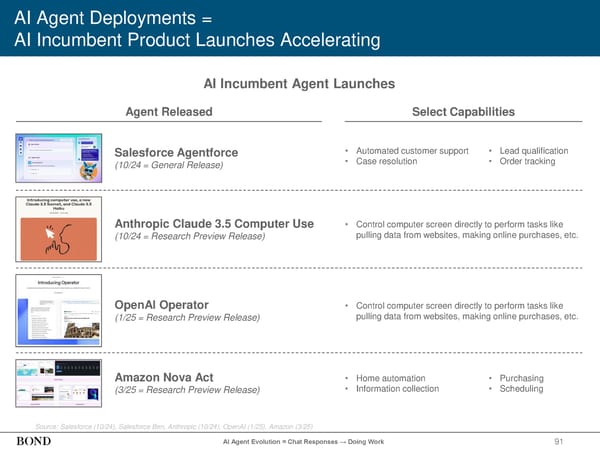This screenshot has height=450, width=600.
Task: Select the Salesforce Agentforce heading
Action: tap(176, 152)
